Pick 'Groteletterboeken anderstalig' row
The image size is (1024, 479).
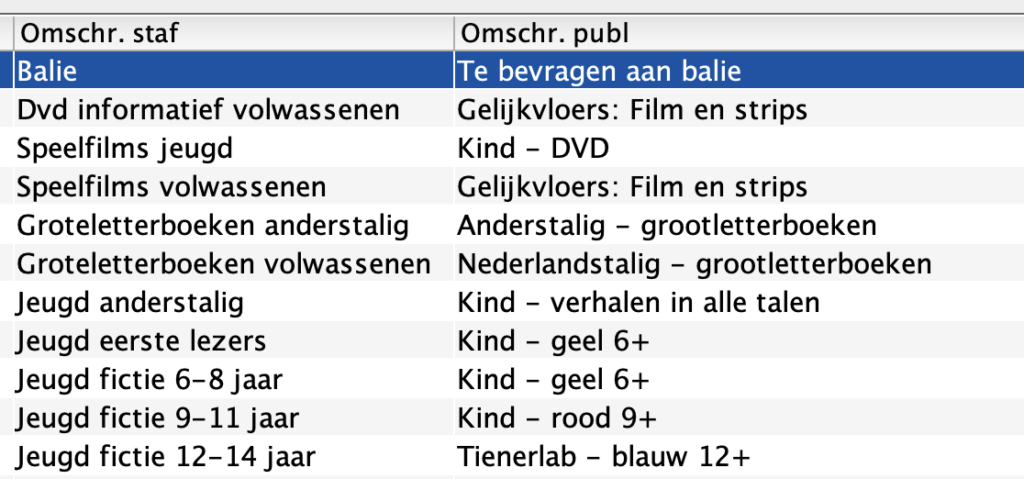tap(213, 226)
